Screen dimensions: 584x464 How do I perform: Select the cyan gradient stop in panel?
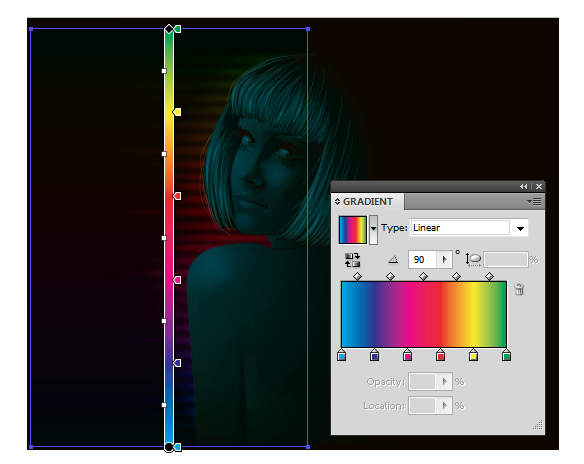tap(342, 355)
